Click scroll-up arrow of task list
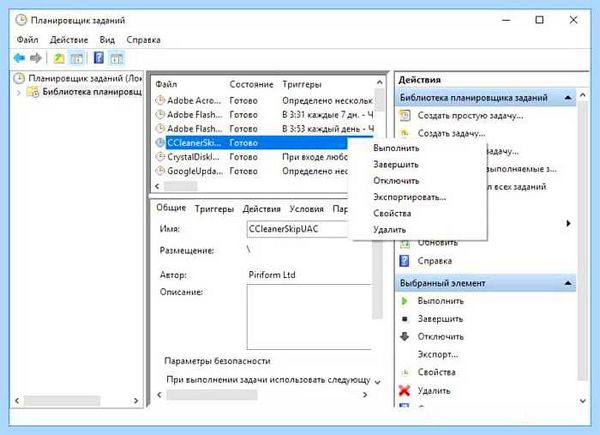Viewport: 600px width, 435px height. (x=379, y=82)
